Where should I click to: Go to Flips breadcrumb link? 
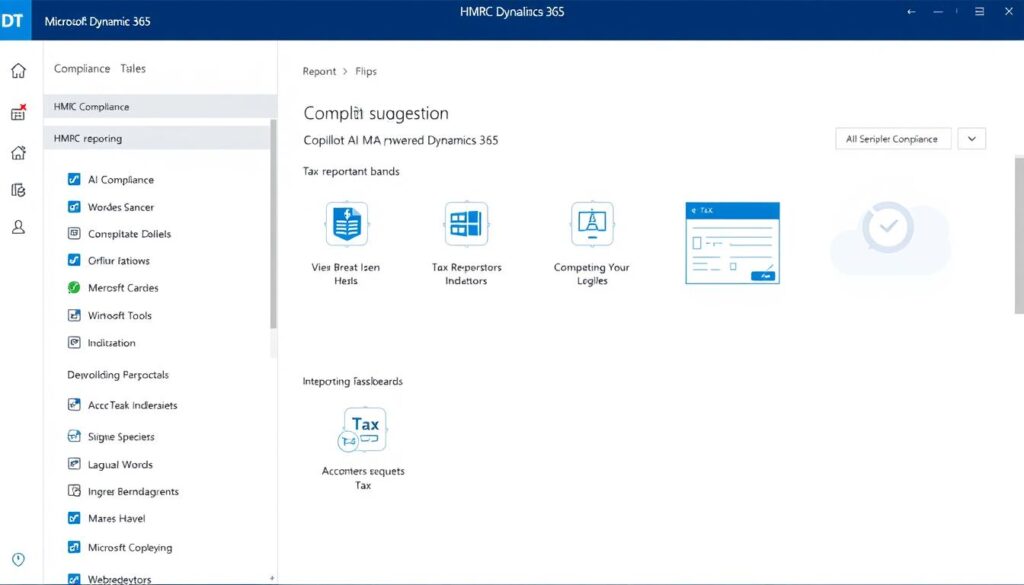[366, 71]
